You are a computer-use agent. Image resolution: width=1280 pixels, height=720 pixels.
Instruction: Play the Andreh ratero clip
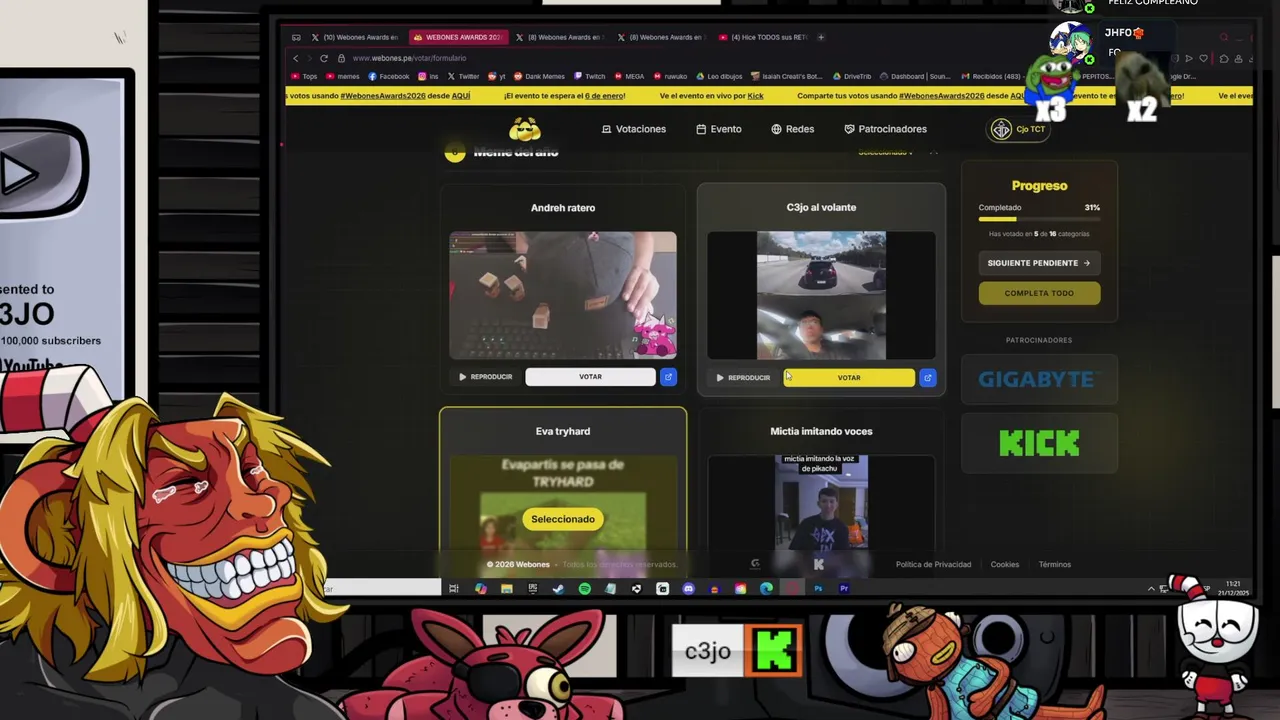tap(486, 377)
